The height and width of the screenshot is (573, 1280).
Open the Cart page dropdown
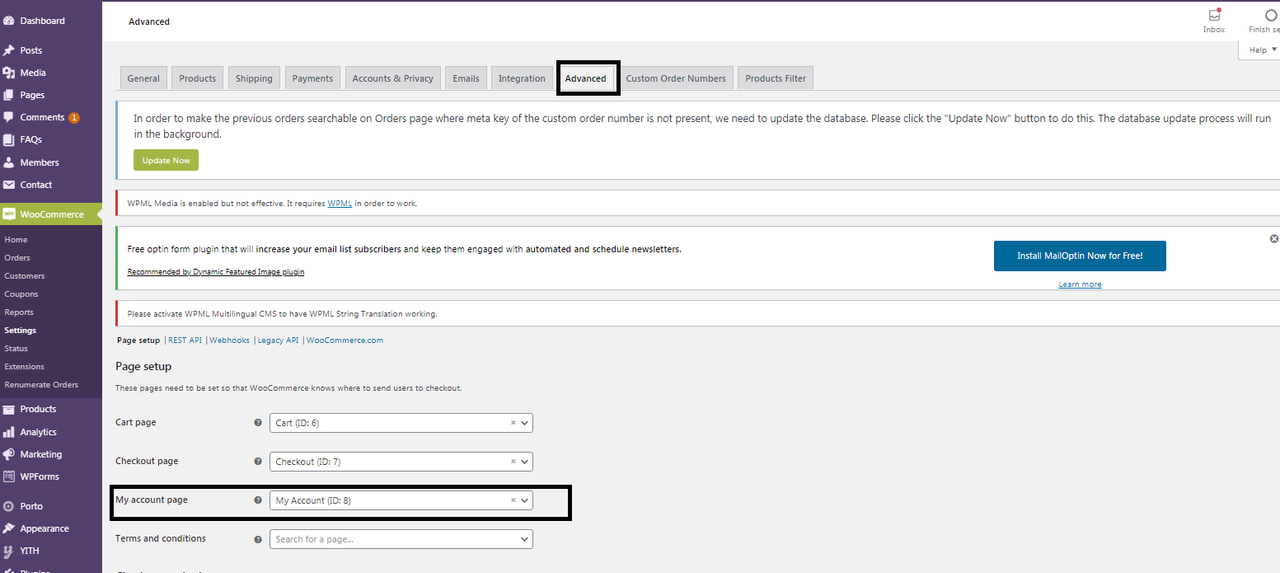pos(401,423)
